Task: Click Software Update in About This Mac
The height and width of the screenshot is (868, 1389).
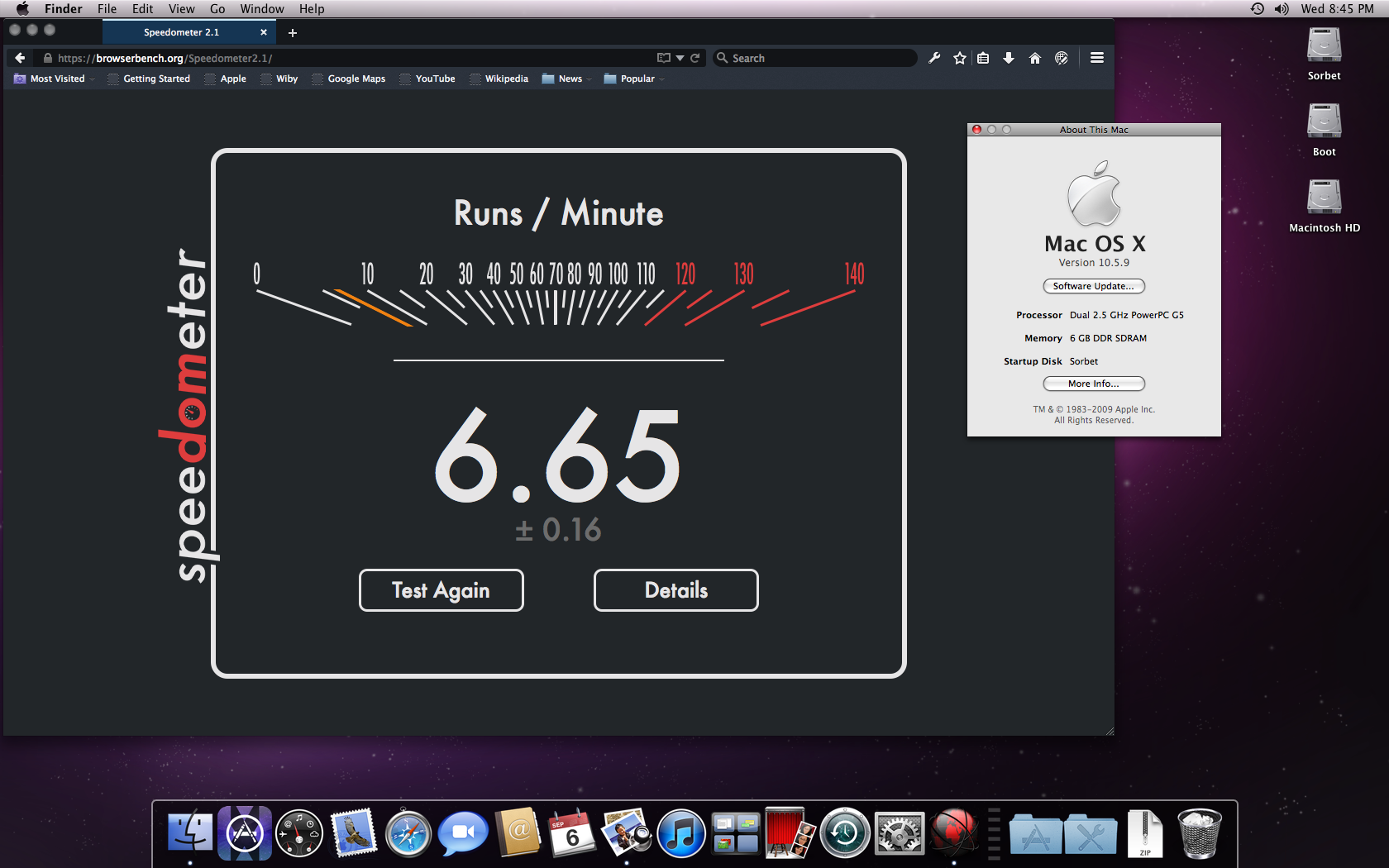Action: pos(1094,286)
